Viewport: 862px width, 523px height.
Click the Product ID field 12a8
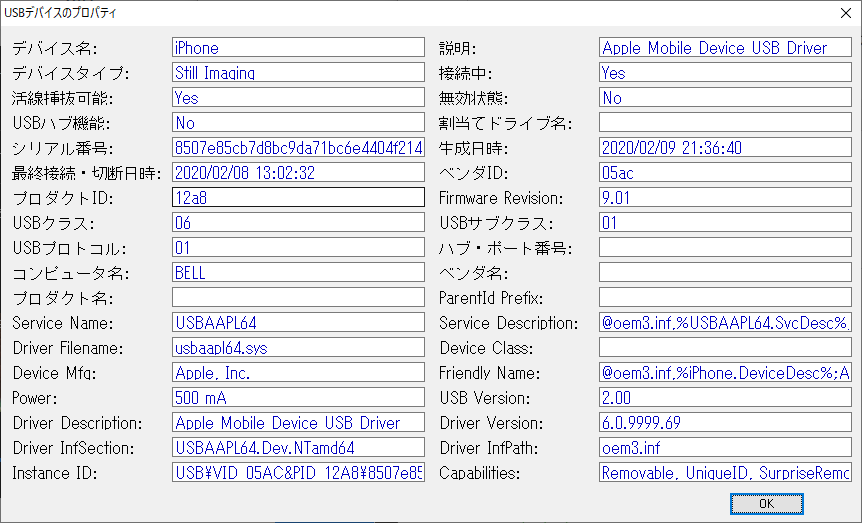click(298, 197)
